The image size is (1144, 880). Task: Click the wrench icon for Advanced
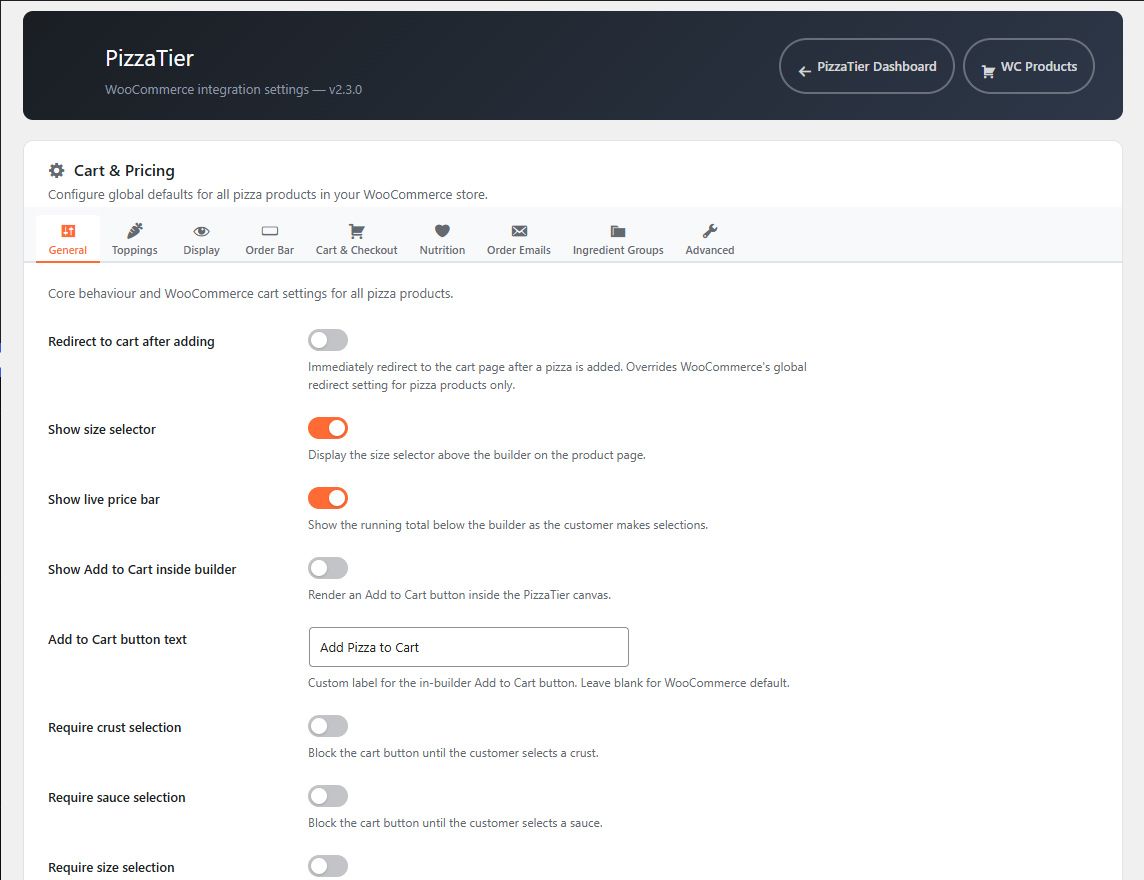(710, 231)
